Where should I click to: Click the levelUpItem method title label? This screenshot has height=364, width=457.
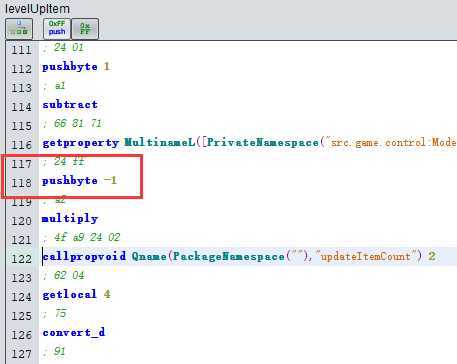[x=37, y=9]
